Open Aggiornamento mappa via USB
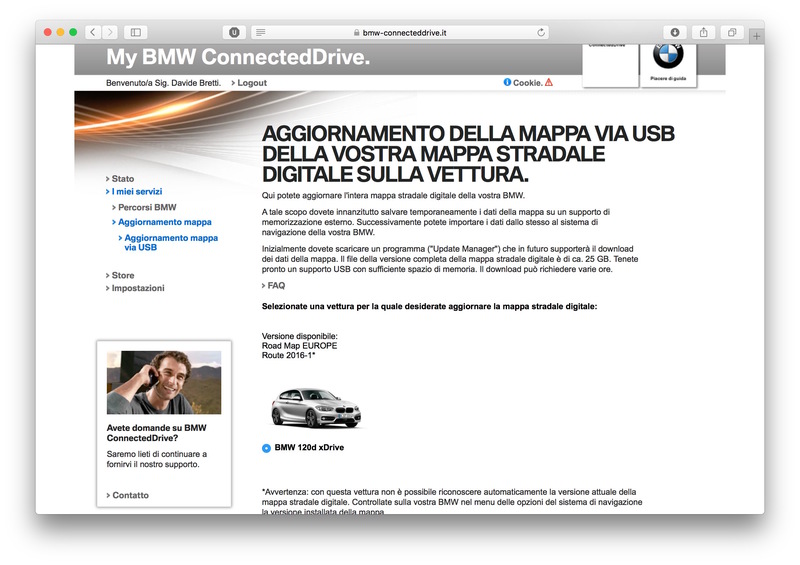The image size is (800, 565). (171, 242)
